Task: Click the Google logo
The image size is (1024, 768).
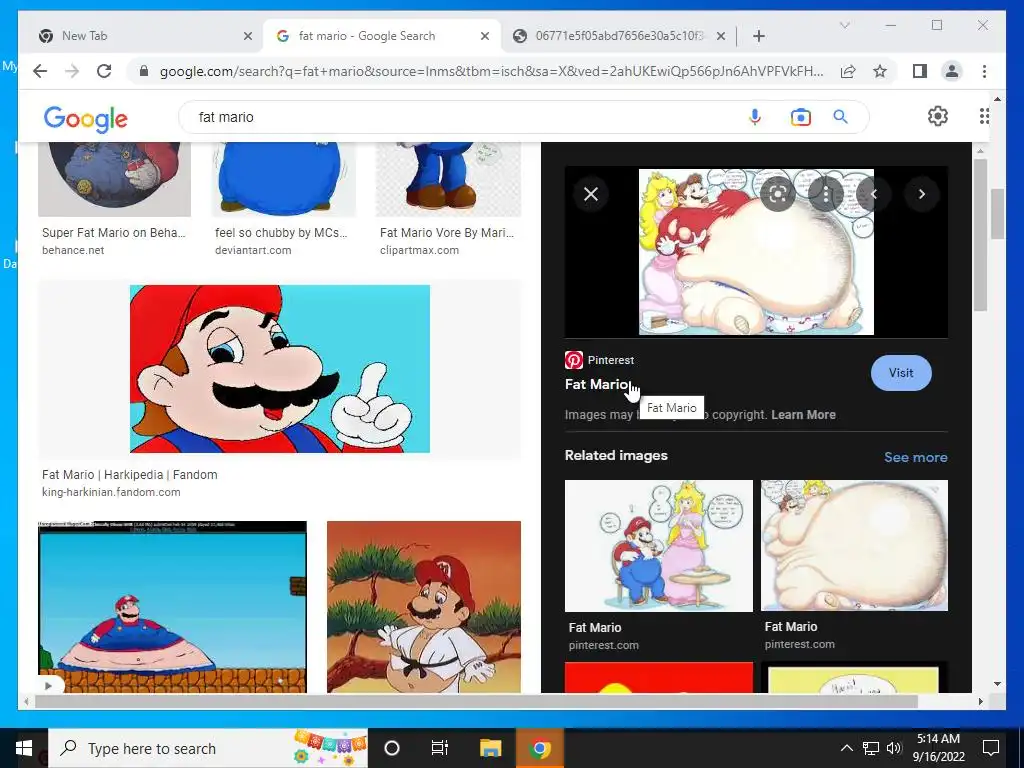Action: [86, 119]
